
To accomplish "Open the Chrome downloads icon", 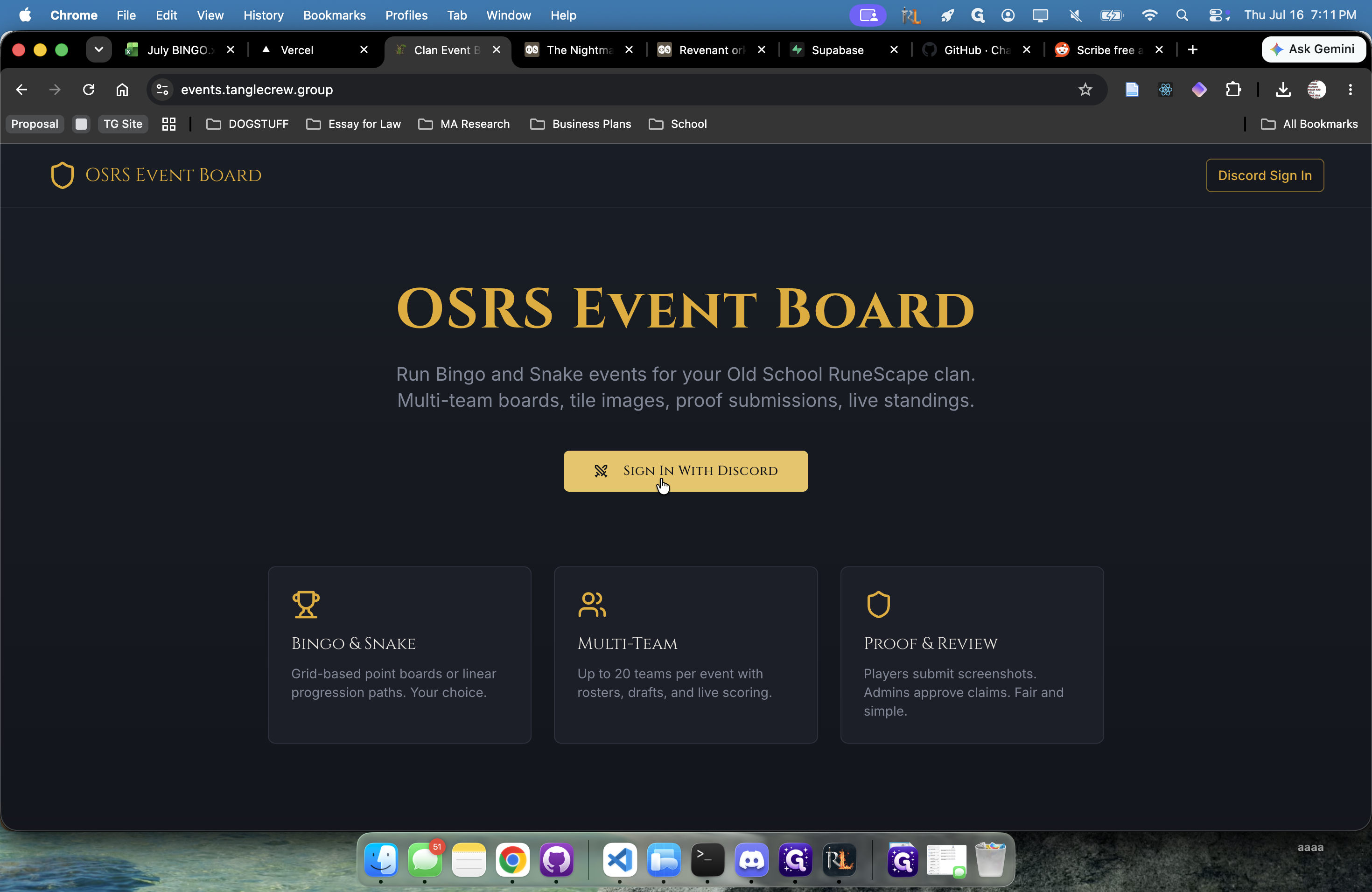I will click(1283, 89).
